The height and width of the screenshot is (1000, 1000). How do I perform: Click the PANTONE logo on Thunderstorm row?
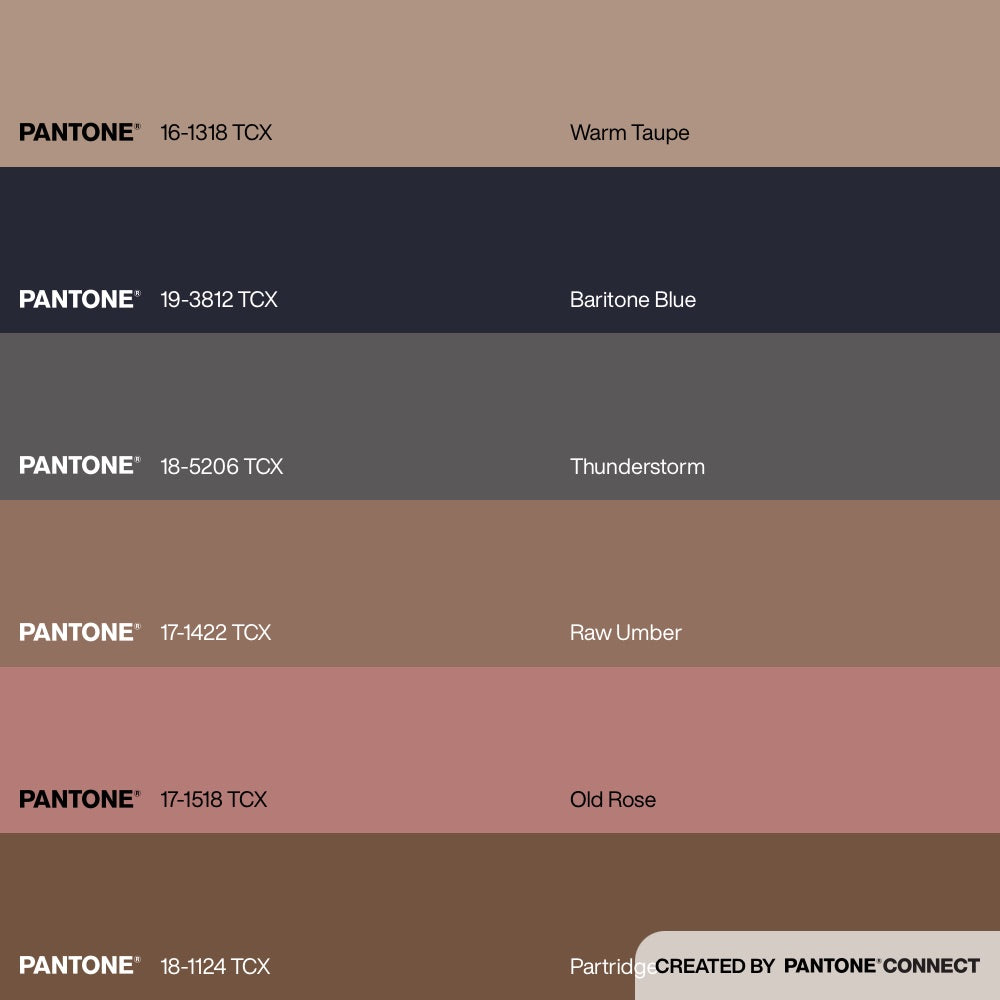tap(79, 466)
